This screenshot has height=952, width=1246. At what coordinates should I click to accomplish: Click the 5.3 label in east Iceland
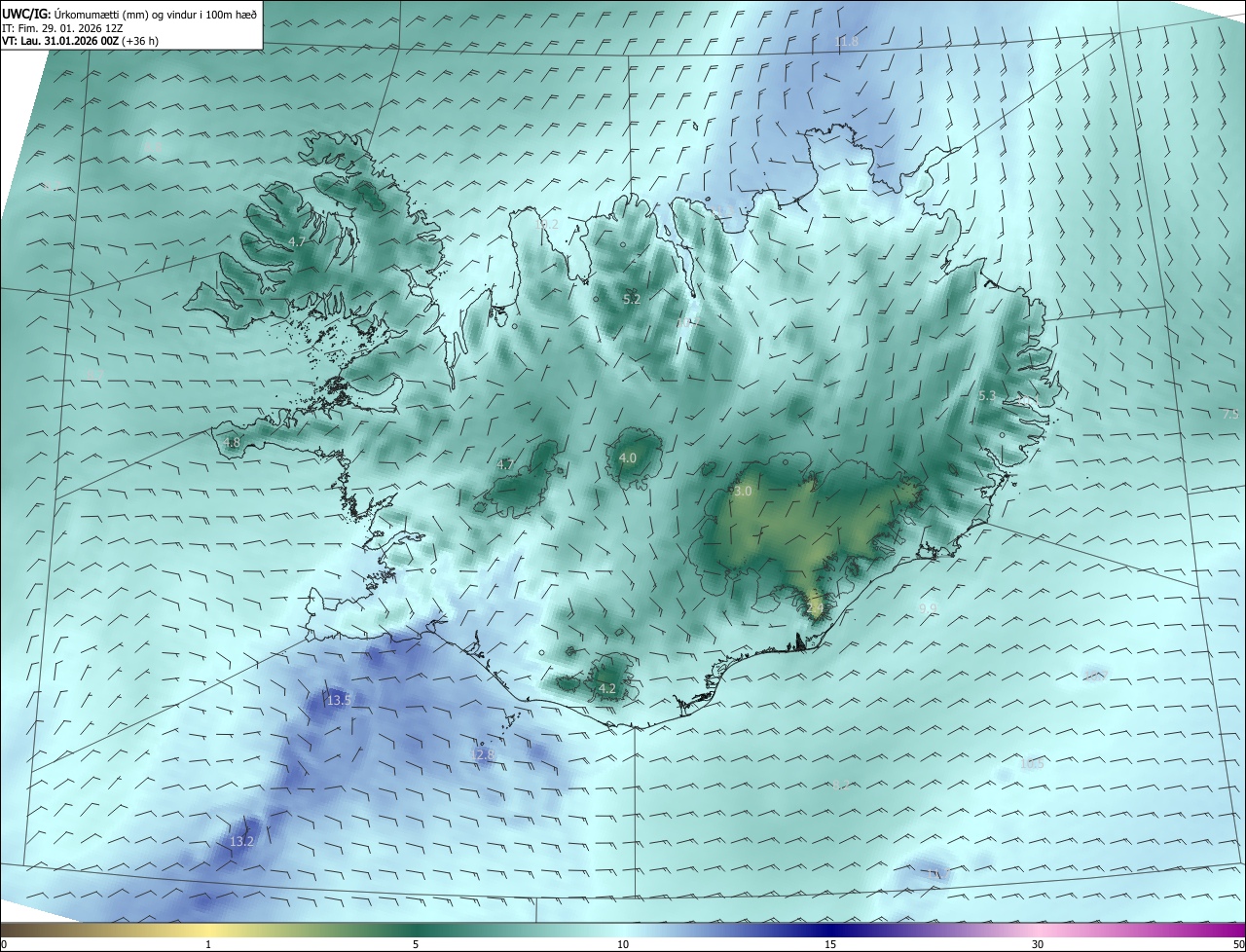pyautogui.click(x=987, y=396)
